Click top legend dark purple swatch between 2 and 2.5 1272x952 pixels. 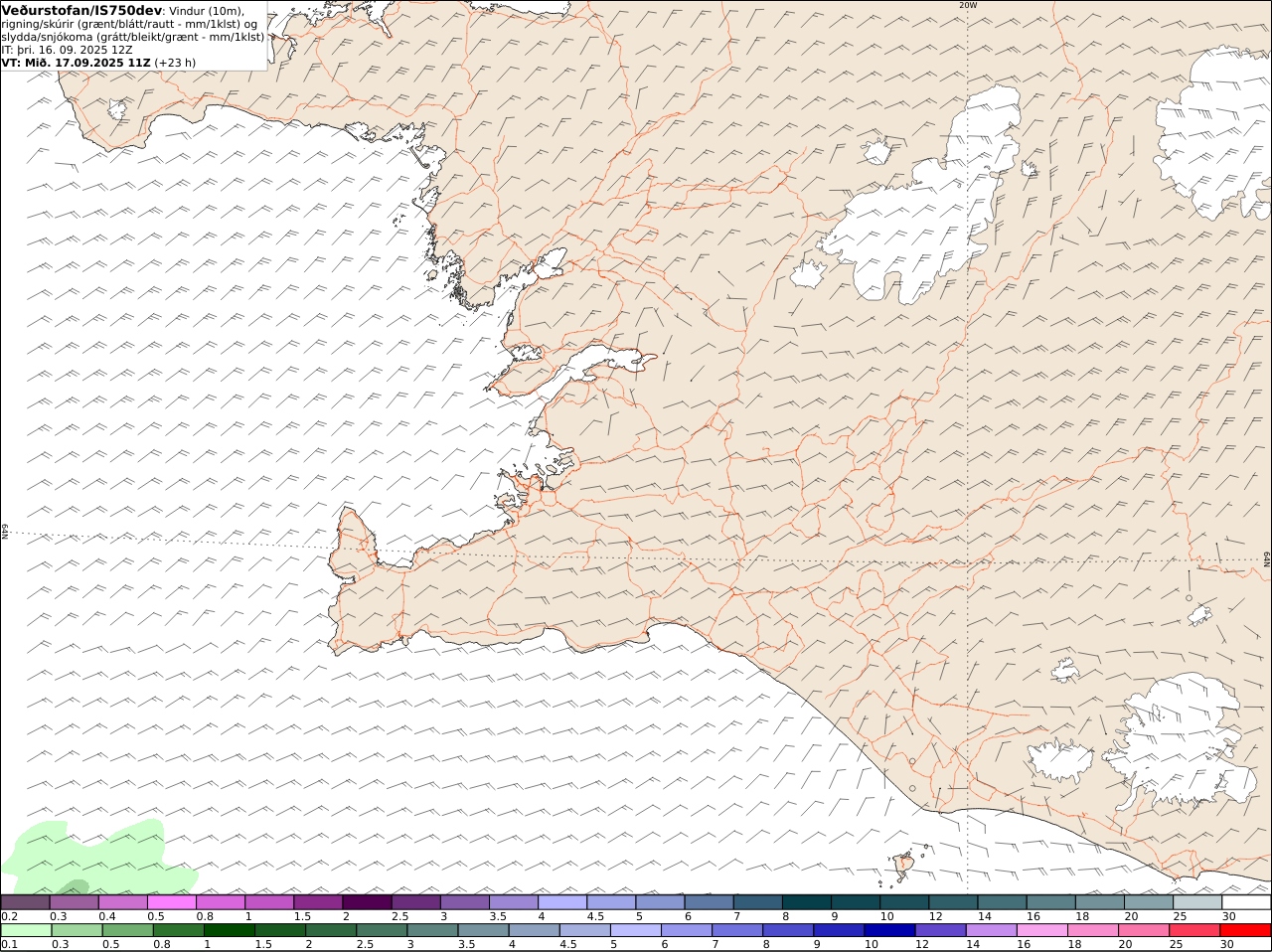tap(367, 902)
